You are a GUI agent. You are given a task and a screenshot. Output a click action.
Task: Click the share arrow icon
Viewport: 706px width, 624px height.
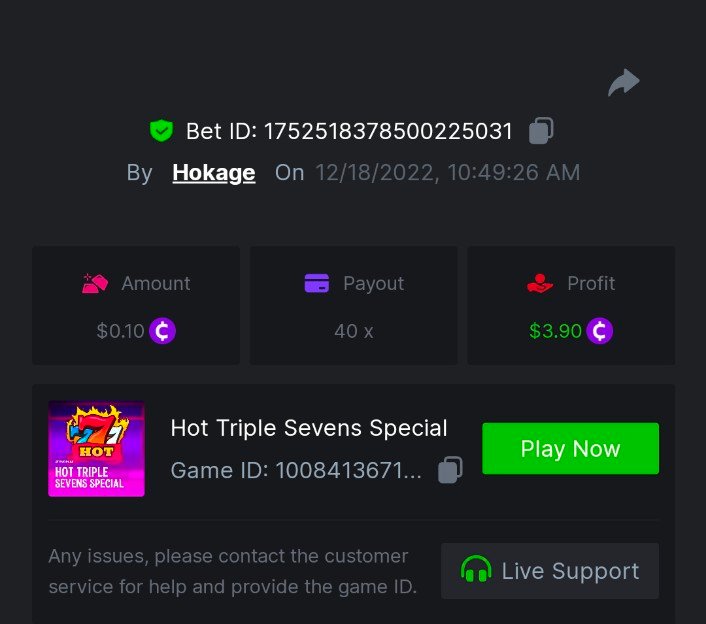(x=624, y=83)
